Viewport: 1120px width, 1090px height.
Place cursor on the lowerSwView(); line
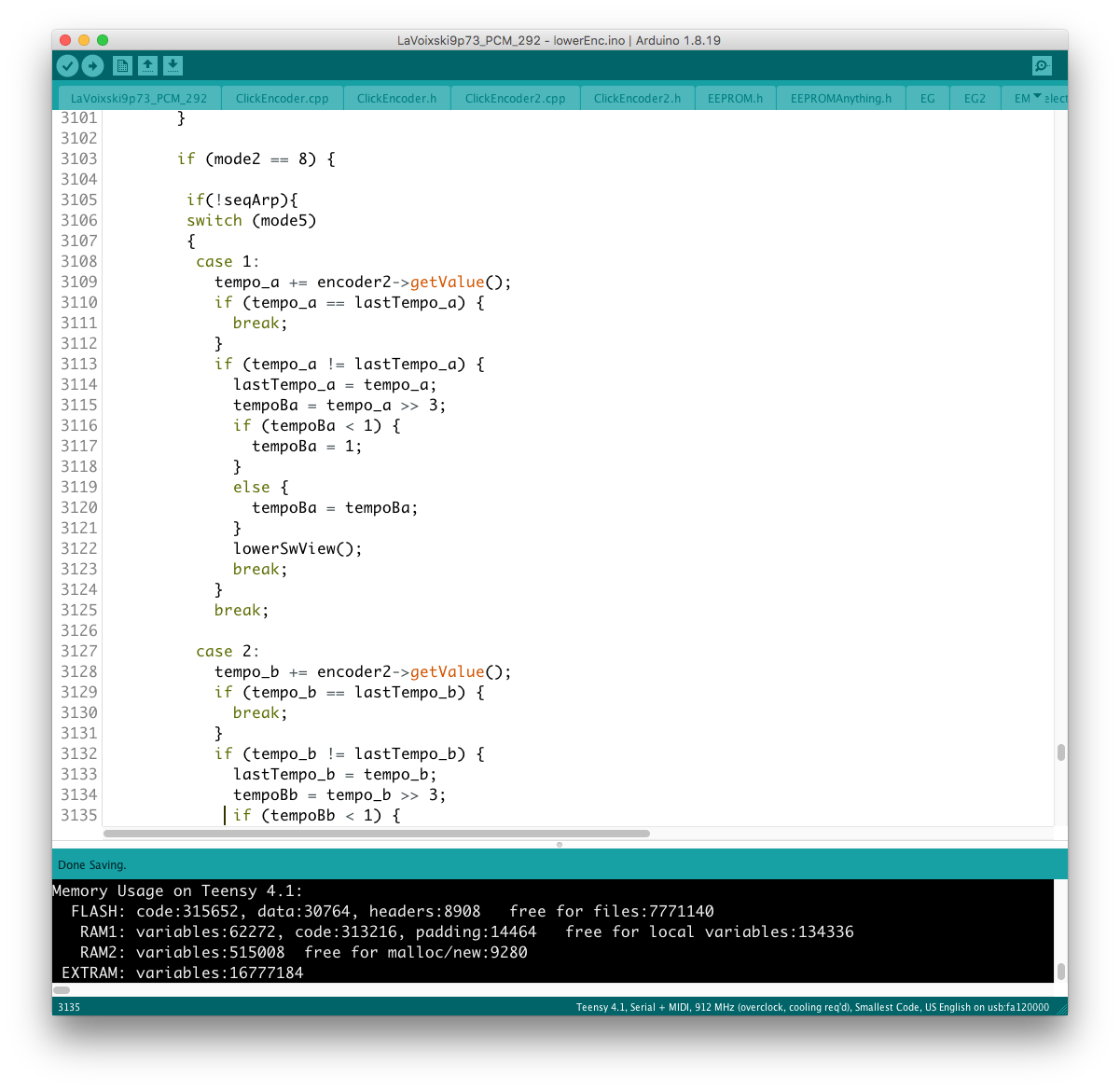pyautogui.click(x=297, y=548)
